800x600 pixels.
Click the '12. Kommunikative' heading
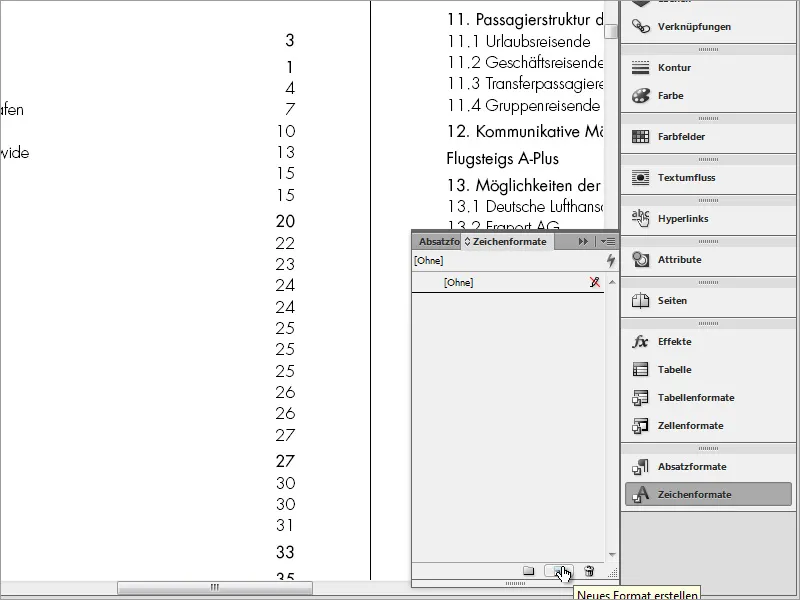pyautogui.click(x=525, y=132)
